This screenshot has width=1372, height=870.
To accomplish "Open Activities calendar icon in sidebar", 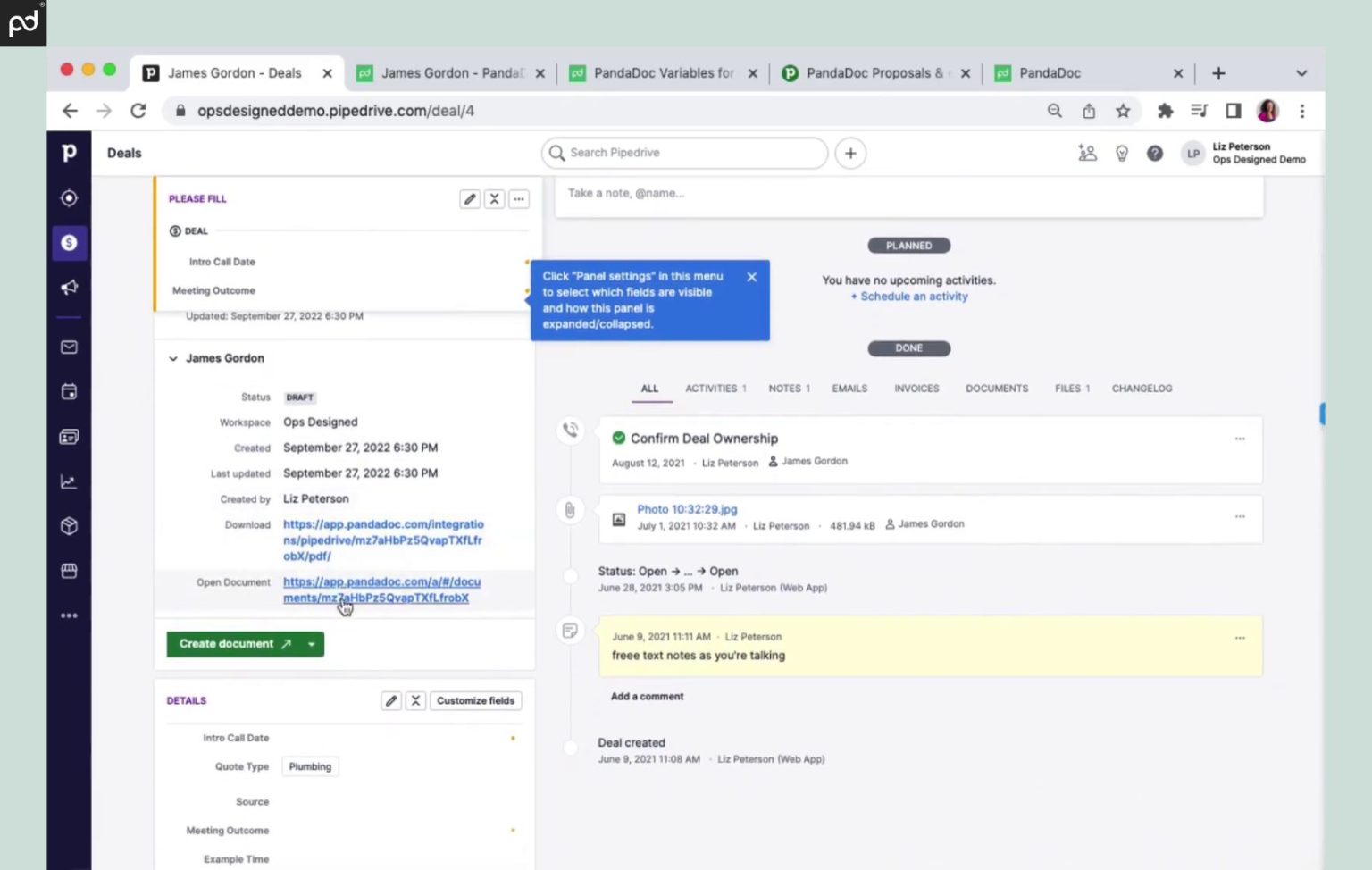I will (x=69, y=392).
